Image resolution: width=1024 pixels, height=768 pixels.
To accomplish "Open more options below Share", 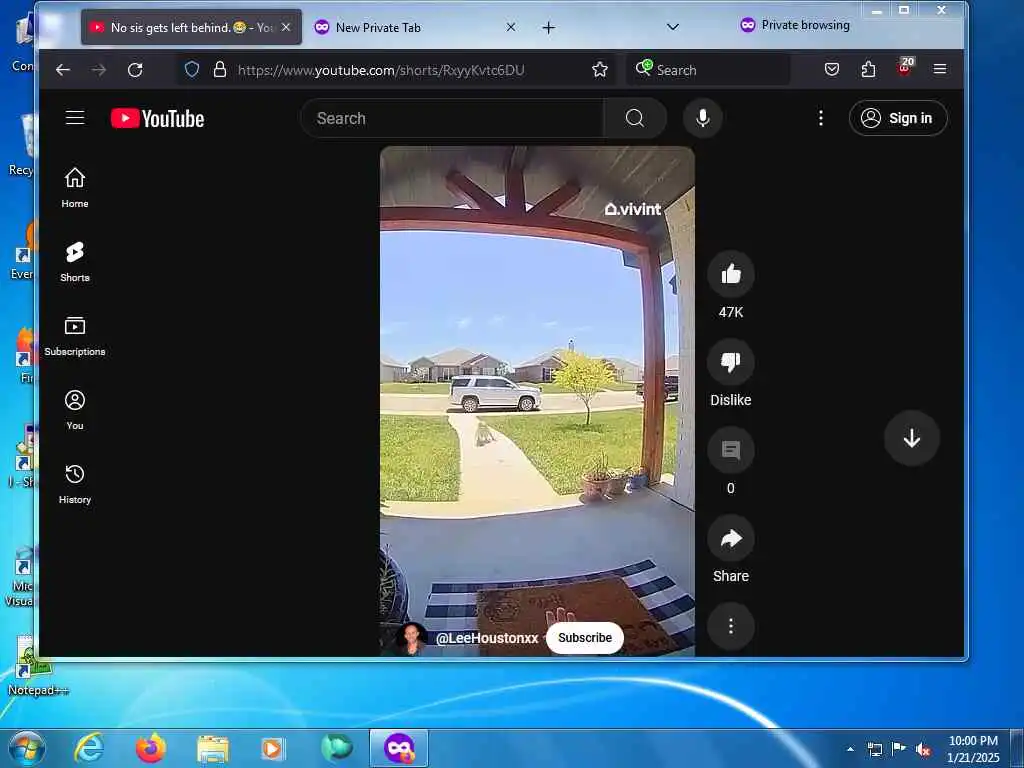I will [731, 626].
